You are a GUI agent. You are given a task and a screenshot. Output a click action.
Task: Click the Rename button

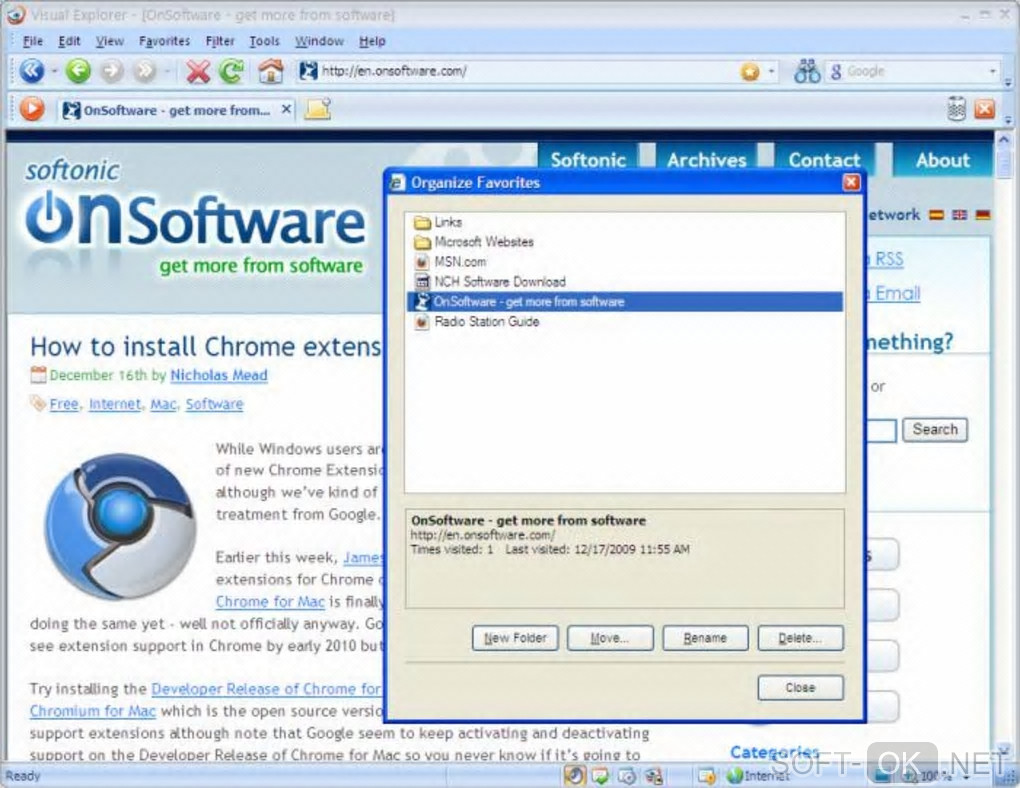click(705, 638)
